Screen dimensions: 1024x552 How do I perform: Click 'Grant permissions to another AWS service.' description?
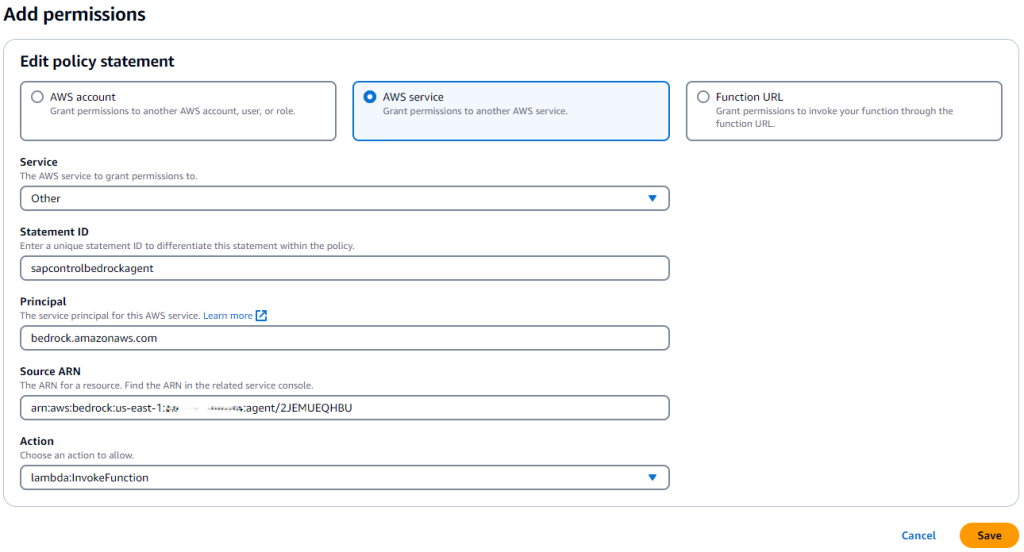click(x=475, y=111)
